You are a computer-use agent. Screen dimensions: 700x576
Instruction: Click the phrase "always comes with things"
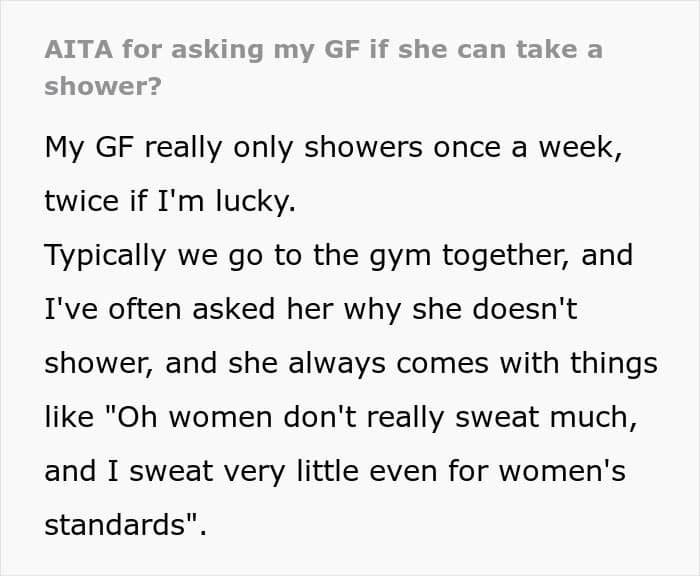[473, 363]
